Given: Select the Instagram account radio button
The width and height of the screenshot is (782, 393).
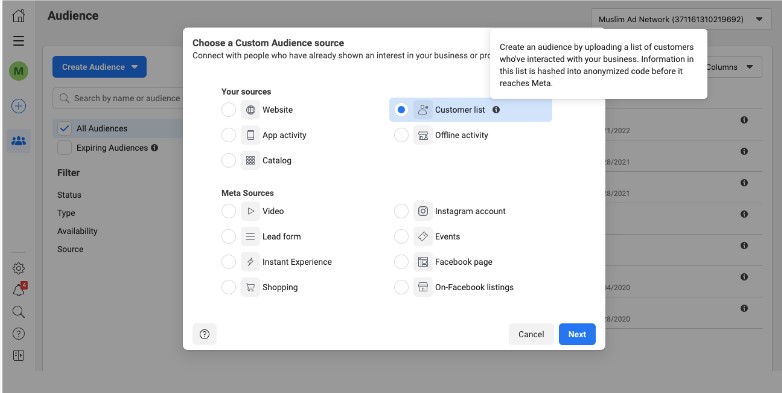Looking at the screenshot, I should tap(401, 211).
